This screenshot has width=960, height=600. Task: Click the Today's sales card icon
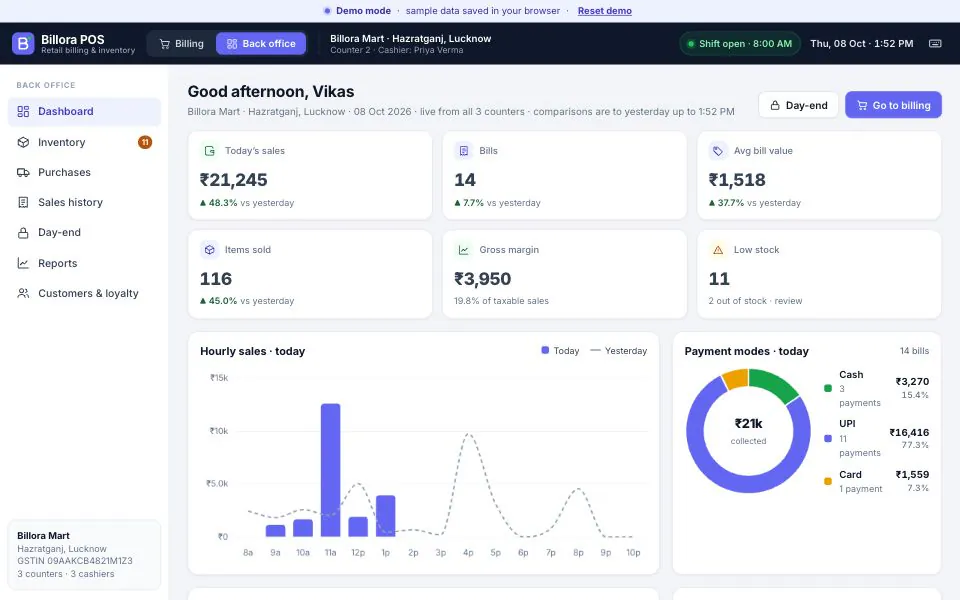(209, 151)
